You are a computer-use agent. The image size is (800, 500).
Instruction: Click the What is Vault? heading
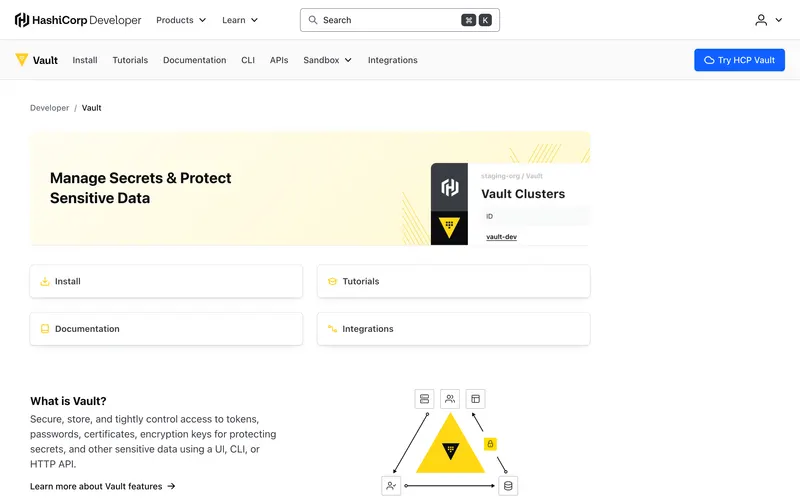click(x=68, y=401)
